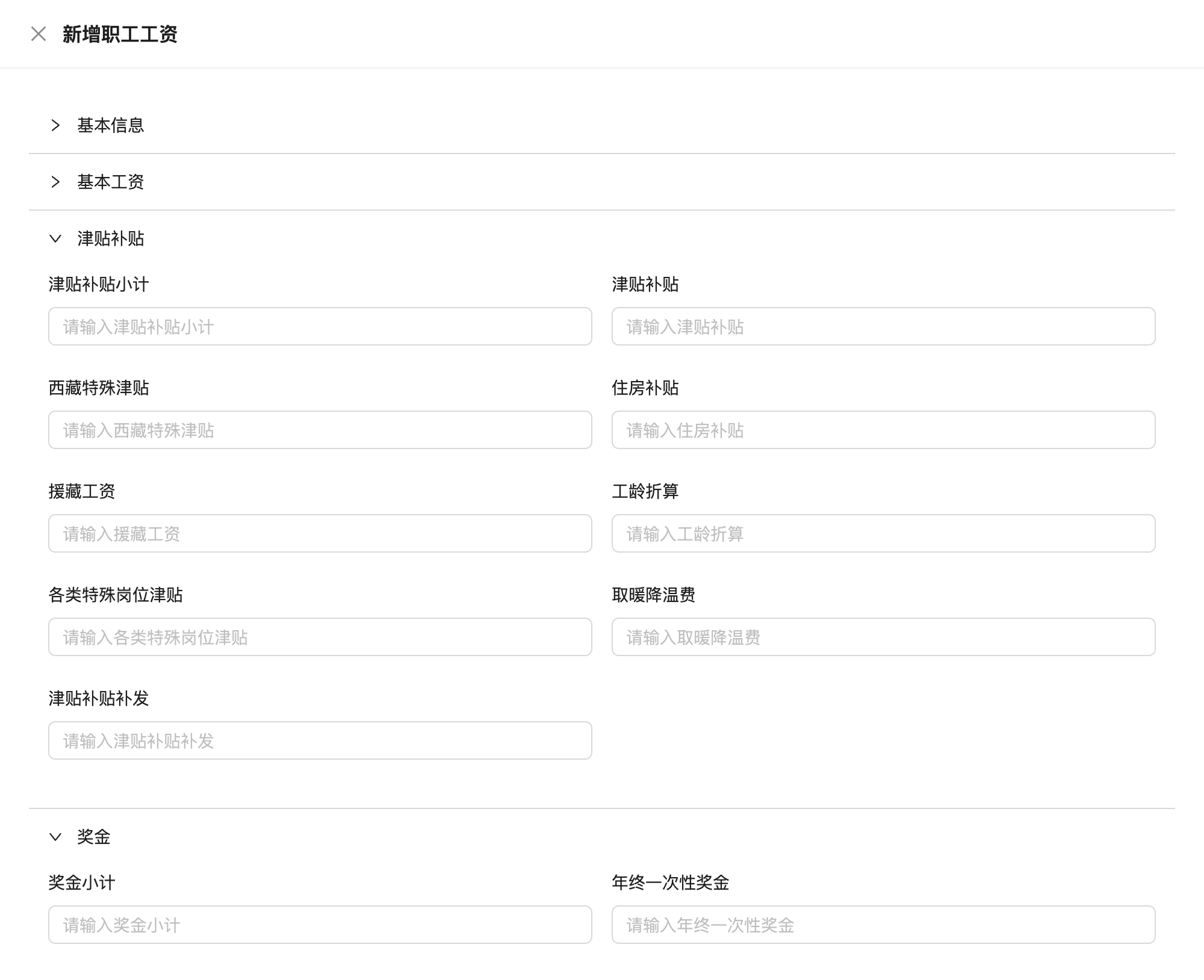Click the 住房补贴 field label
The image size is (1204, 980).
(x=645, y=388)
